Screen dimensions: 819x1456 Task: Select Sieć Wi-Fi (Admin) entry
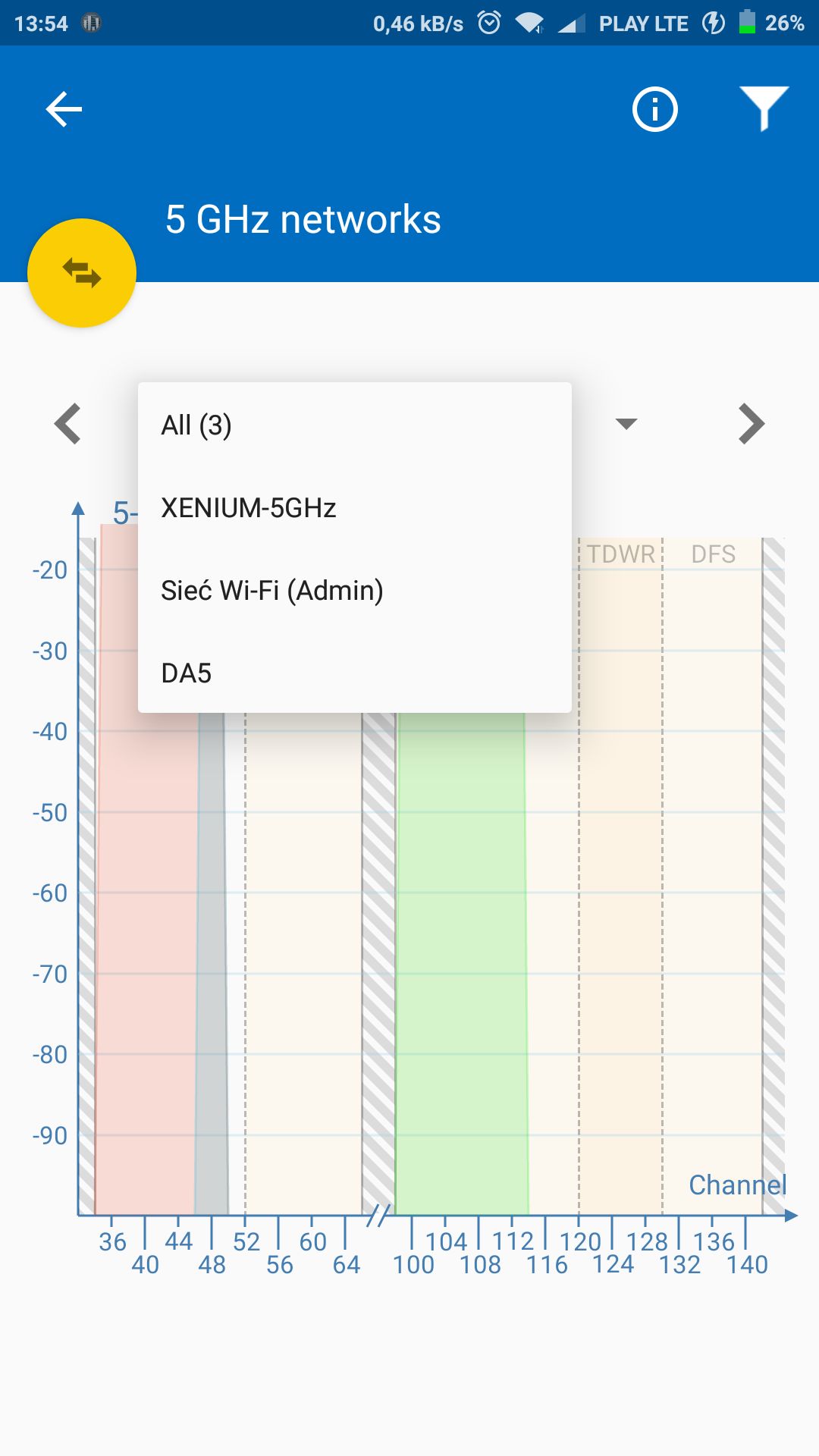click(355, 590)
